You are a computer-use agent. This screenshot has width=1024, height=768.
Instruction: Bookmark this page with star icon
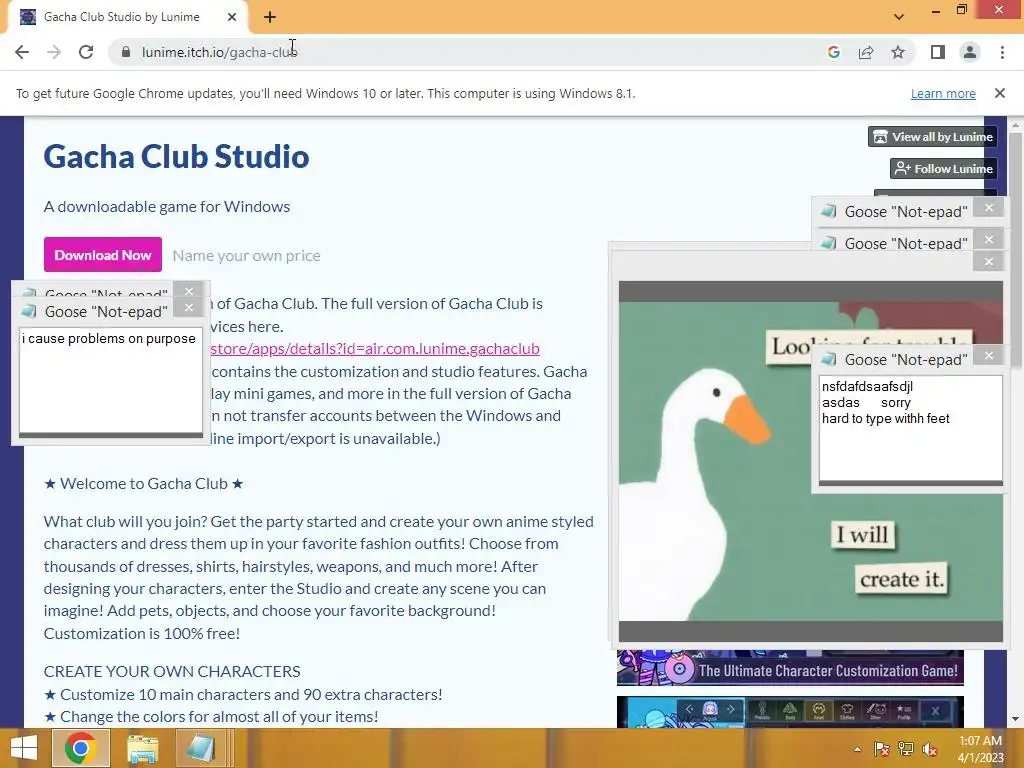[x=898, y=52]
